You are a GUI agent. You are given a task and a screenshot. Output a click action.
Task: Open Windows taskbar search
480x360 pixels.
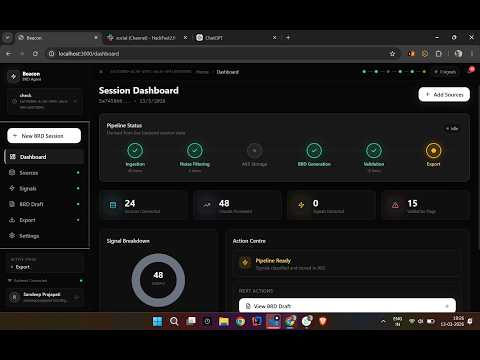point(174,321)
